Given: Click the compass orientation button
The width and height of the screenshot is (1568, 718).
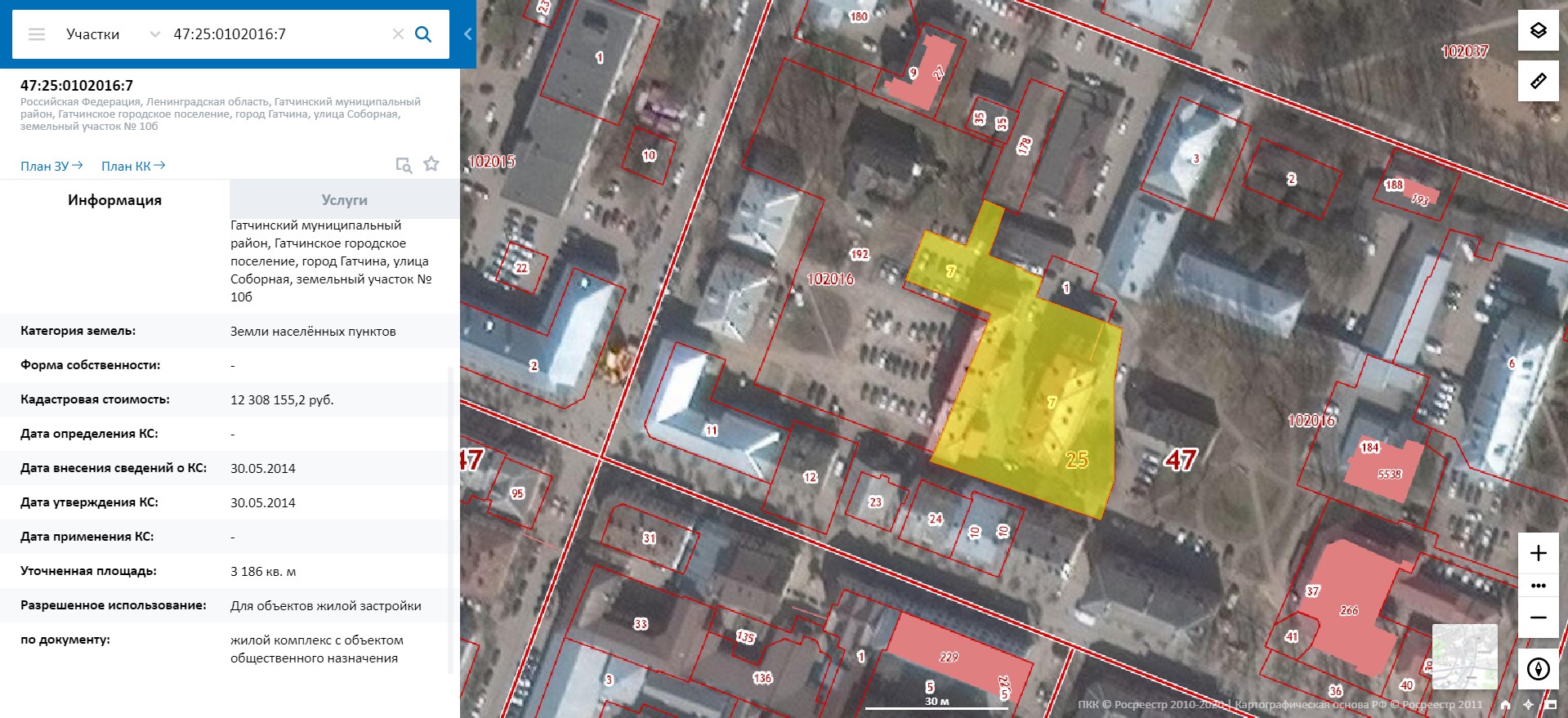Looking at the screenshot, I should [x=1538, y=669].
